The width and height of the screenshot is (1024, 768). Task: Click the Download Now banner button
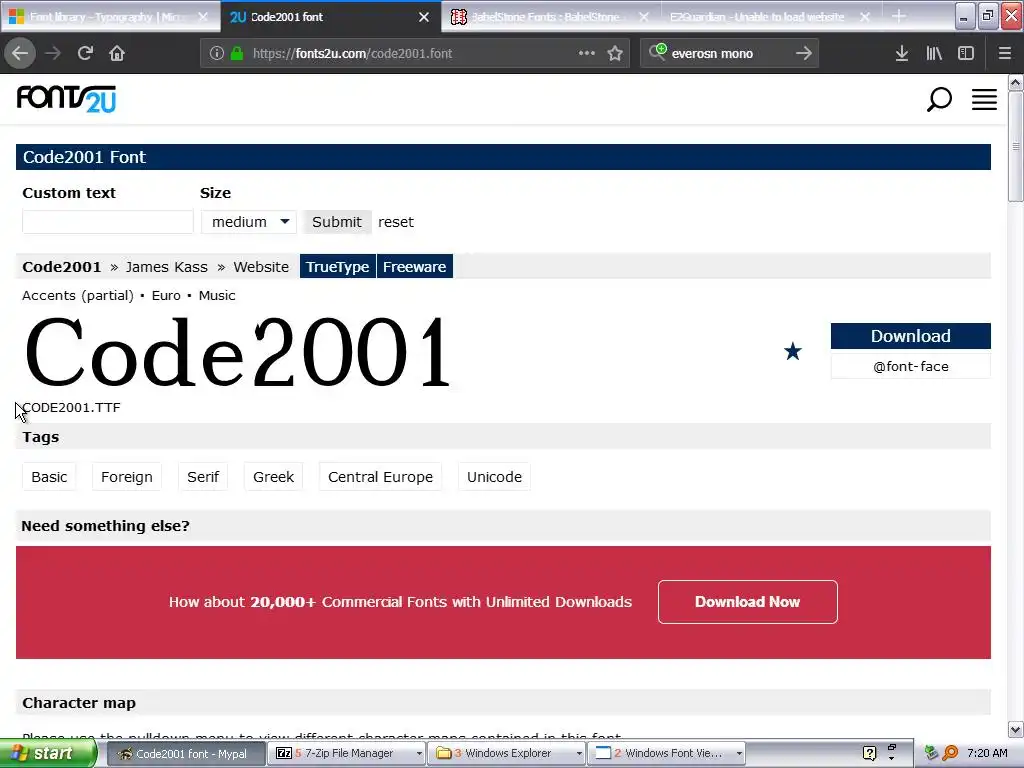click(748, 601)
